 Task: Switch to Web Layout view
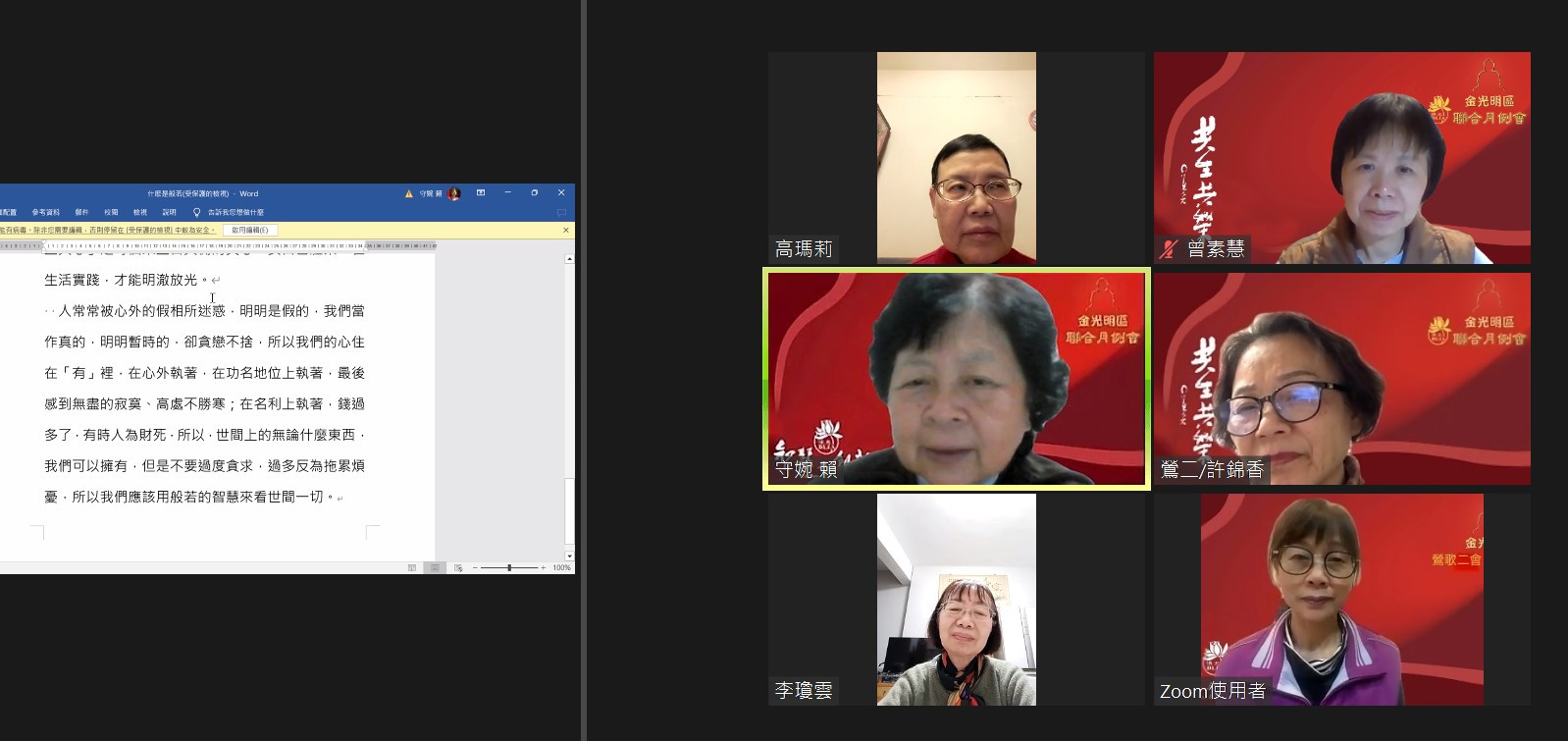pos(457,567)
